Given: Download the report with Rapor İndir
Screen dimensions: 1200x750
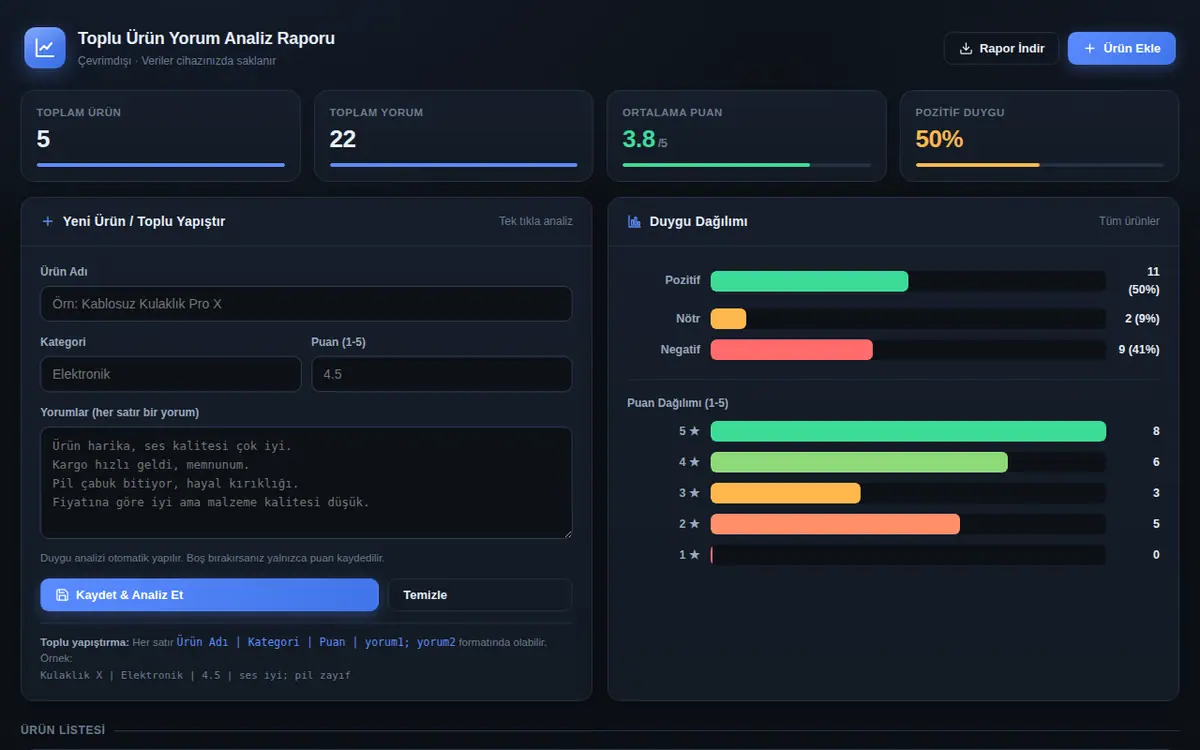Looking at the screenshot, I should (x=1001, y=49).
